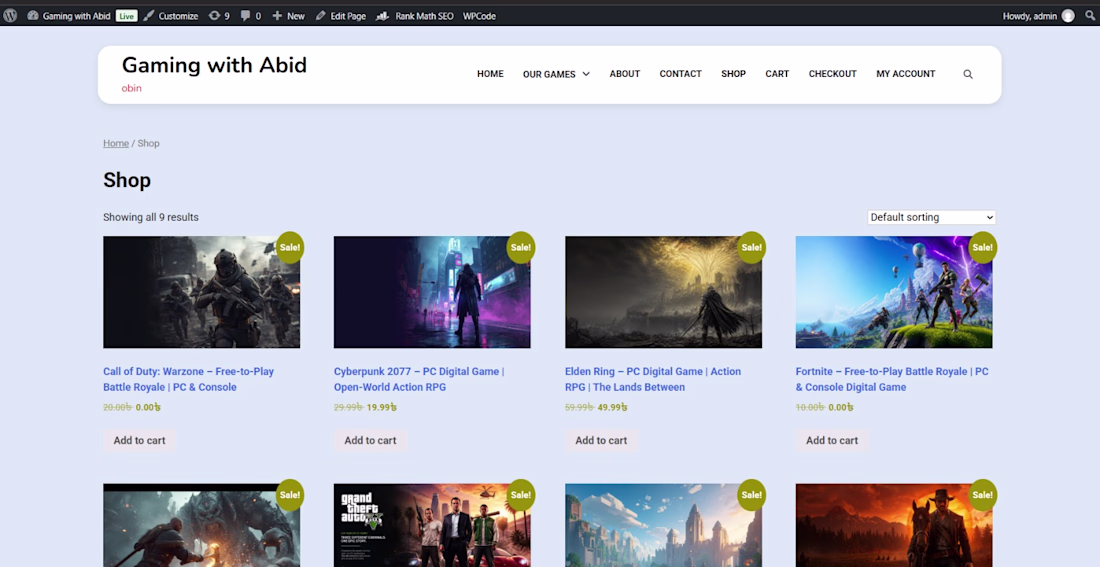The image size is (1100, 567).
Task: Click Sale badge on GTA V product
Action: pyautogui.click(x=521, y=495)
